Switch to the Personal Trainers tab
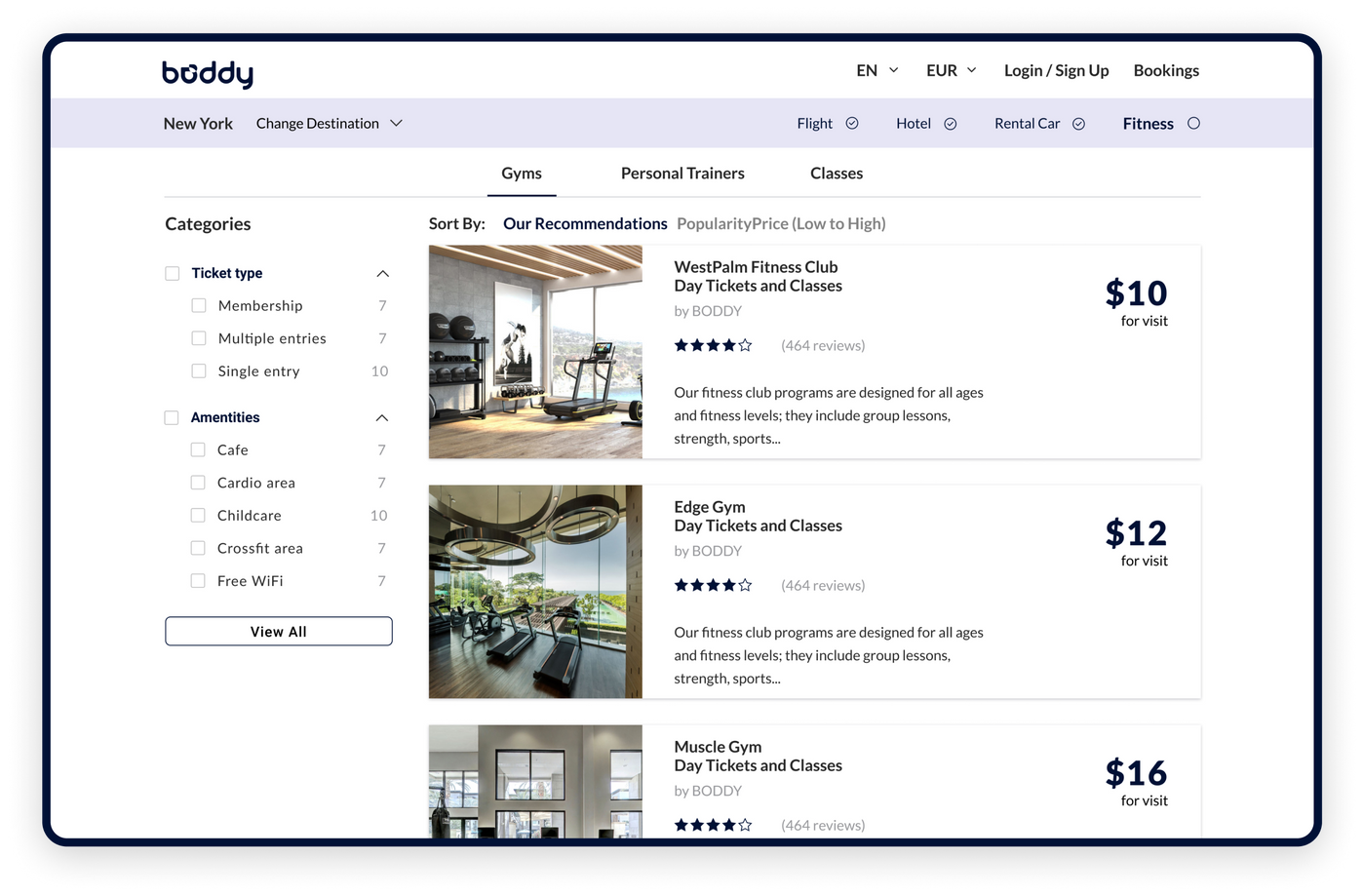 pos(682,174)
